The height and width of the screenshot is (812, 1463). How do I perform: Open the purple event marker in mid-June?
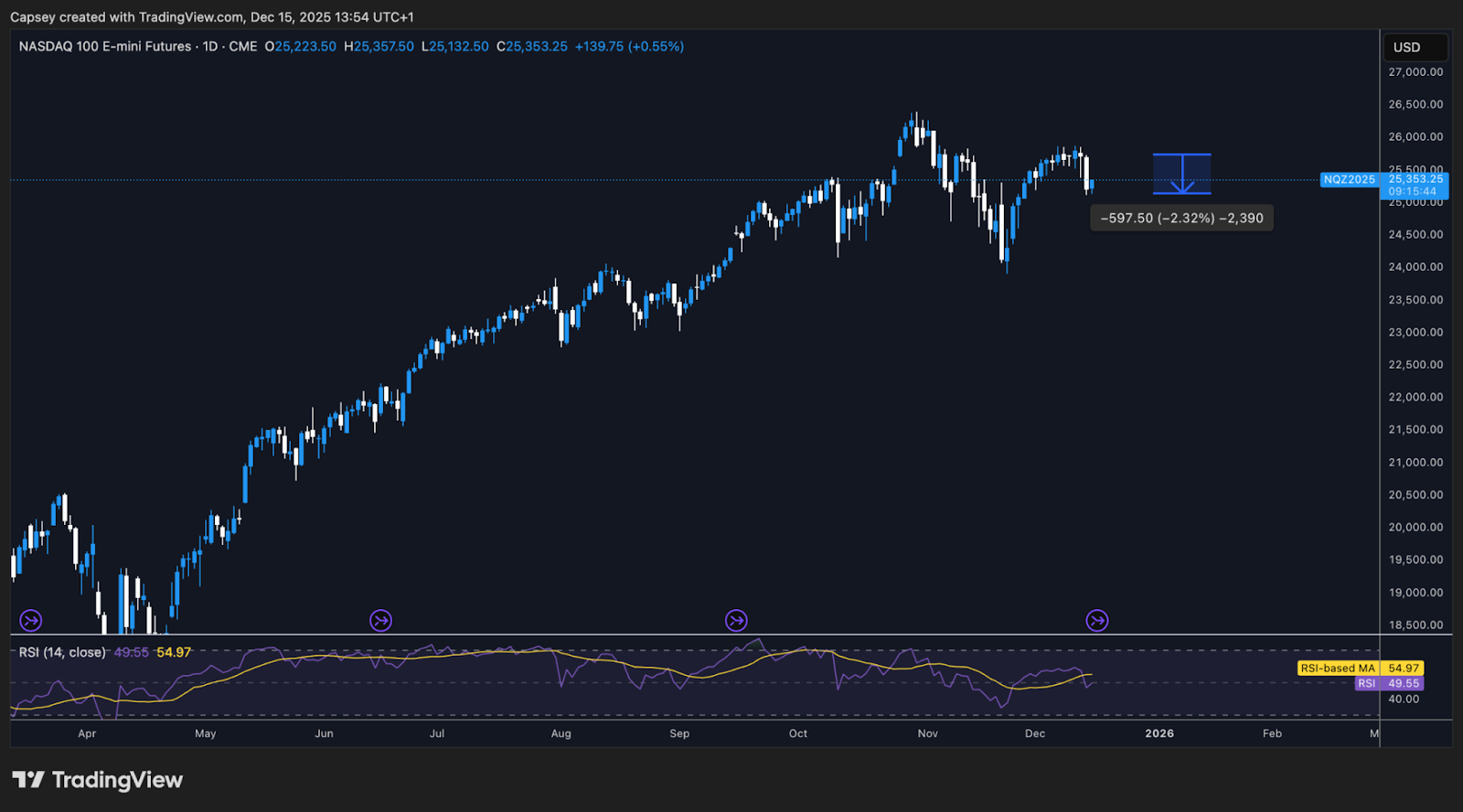[x=380, y=622]
